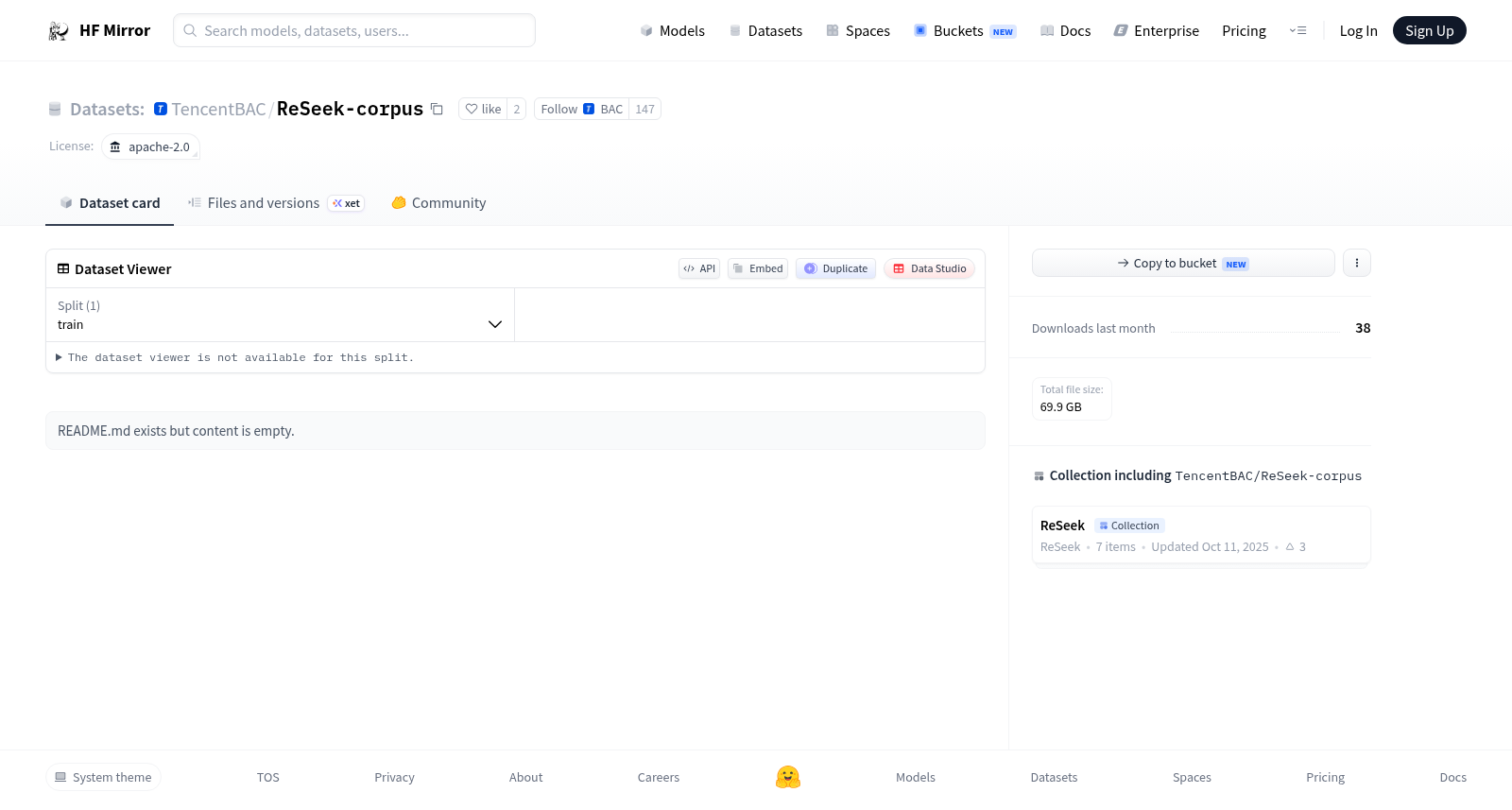The image size is (1512, 810).
Task: Open the Docs navigation item
Action: click(1065, 31)
